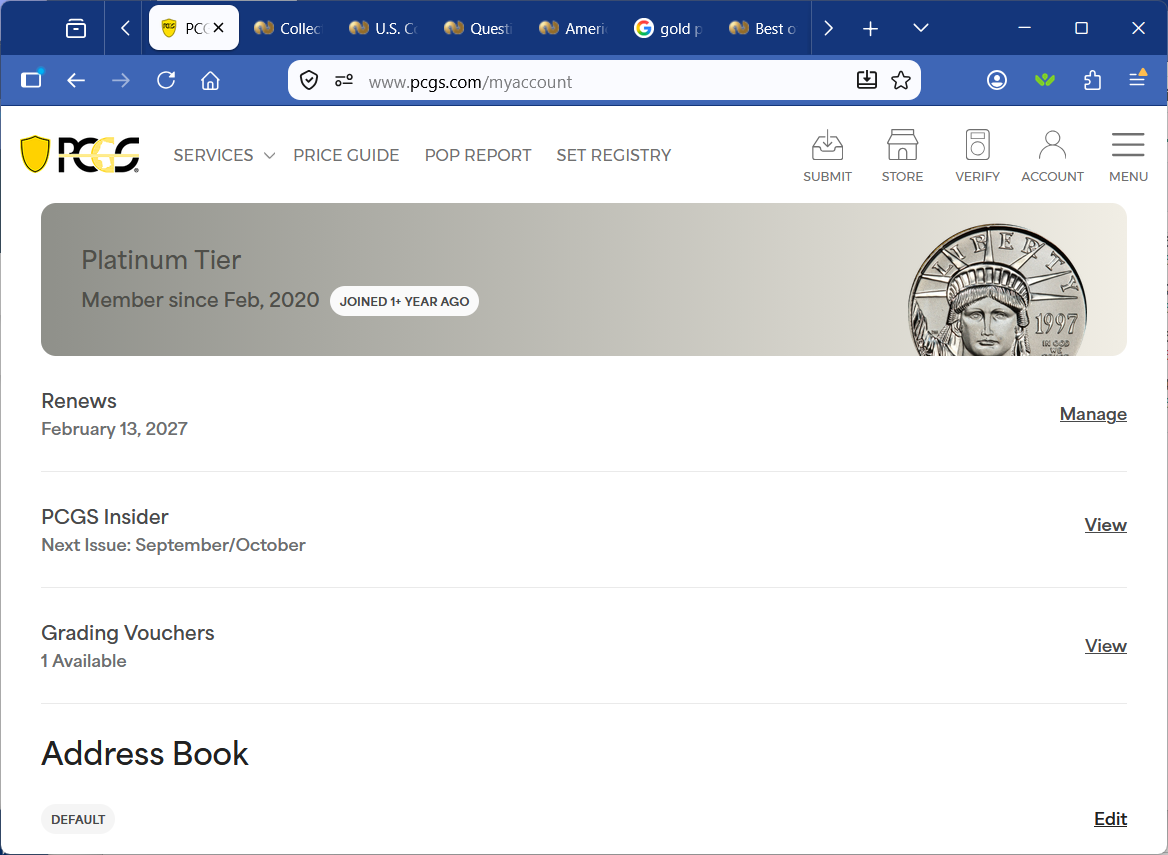Click View link for Grading Vouchers
Viewport: 1168px width, 855px height.
pyautogui.click(x=1105, y=646)
